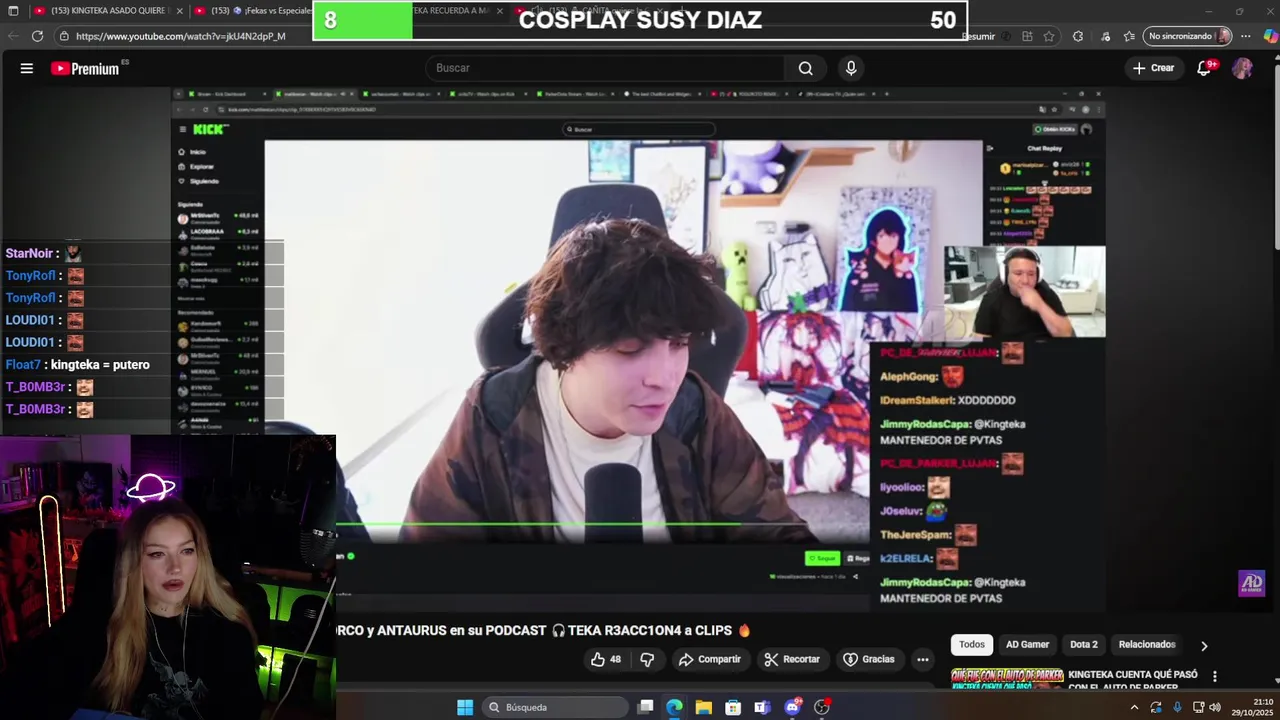The image size is (1280, 720).
Task: Dislike the video with thumbs-down
Action: (647, 659)
